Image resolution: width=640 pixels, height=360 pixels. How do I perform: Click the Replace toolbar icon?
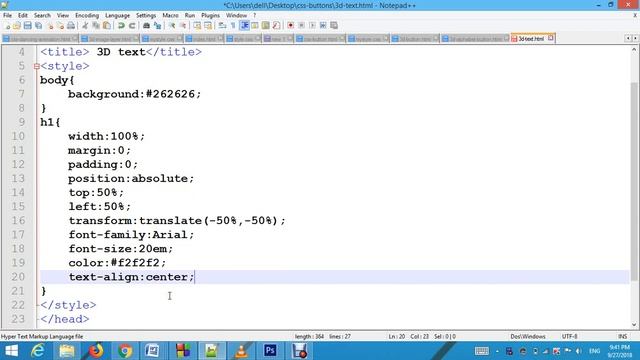coord(157,26)
